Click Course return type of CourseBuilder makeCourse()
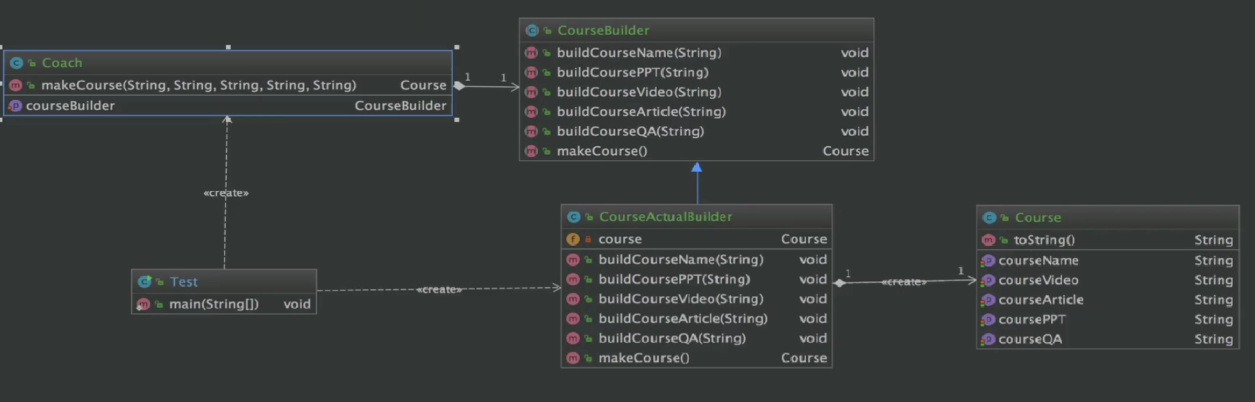The height and width of the screenshot is (402, 1255). pyautogui.click(x=846, y=151)
